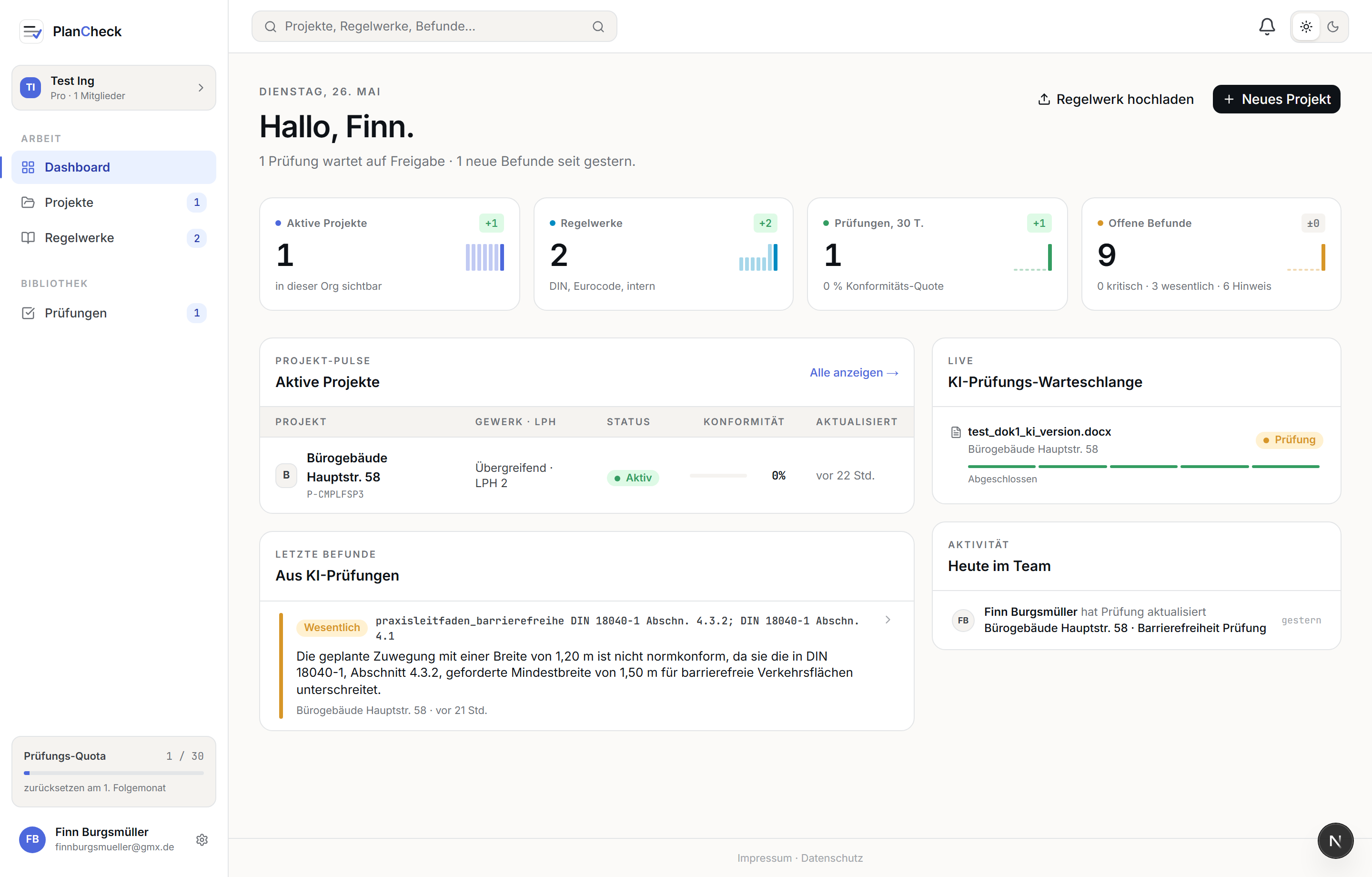Open the Prüfungen, 30 T. stat card
Image resolution: width=1372 pixels, height=877 pixels.
click(x=937, y=255)
